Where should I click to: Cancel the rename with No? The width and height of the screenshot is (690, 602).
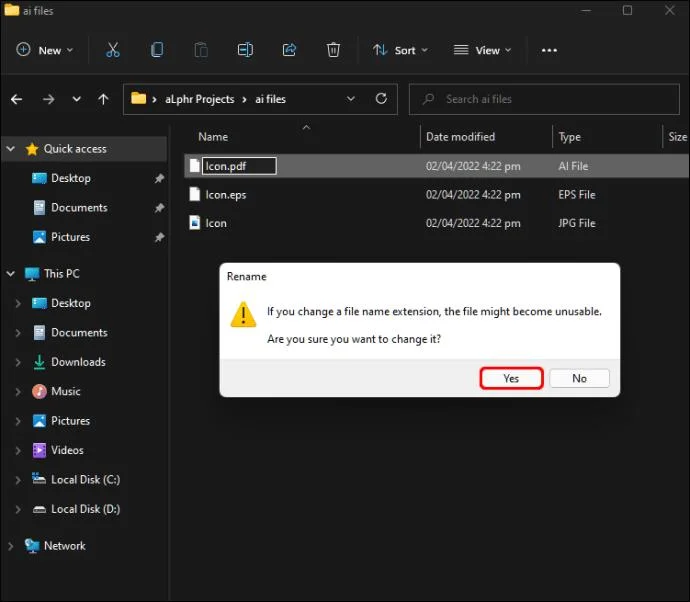point(579,378)
